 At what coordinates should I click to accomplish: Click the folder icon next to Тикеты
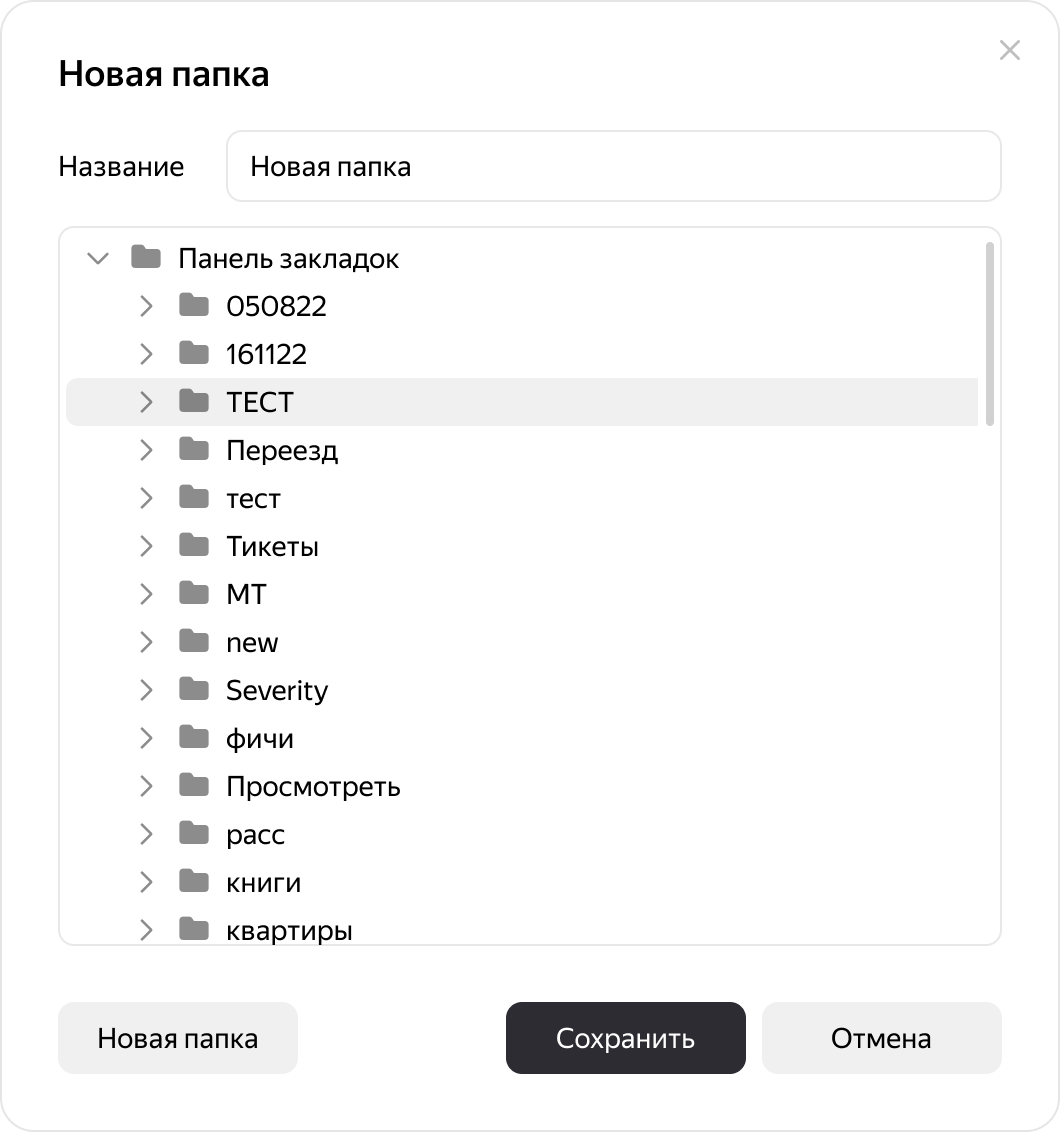click(x=194, y=546)
